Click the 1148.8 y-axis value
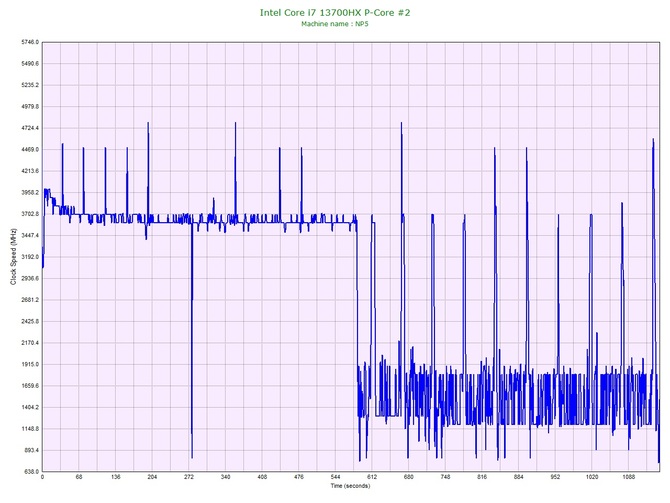 (x=30, y=429)
